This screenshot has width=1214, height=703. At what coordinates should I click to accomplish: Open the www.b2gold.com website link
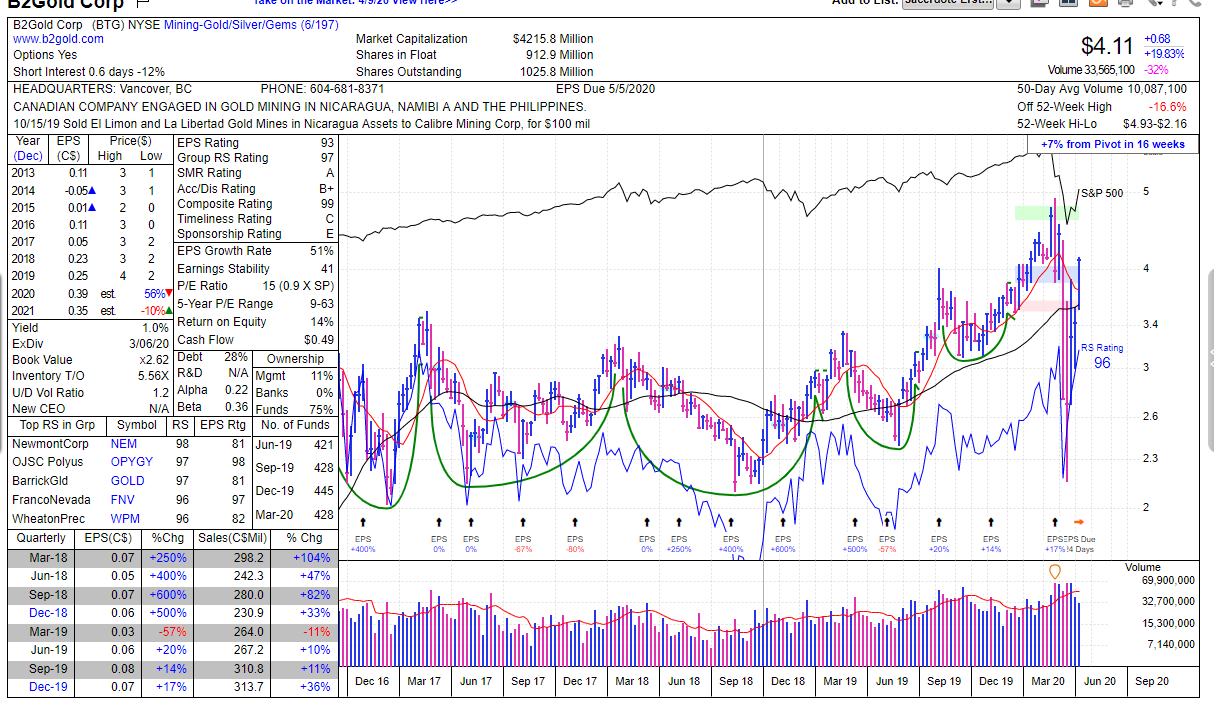click(x=58, y=39)
